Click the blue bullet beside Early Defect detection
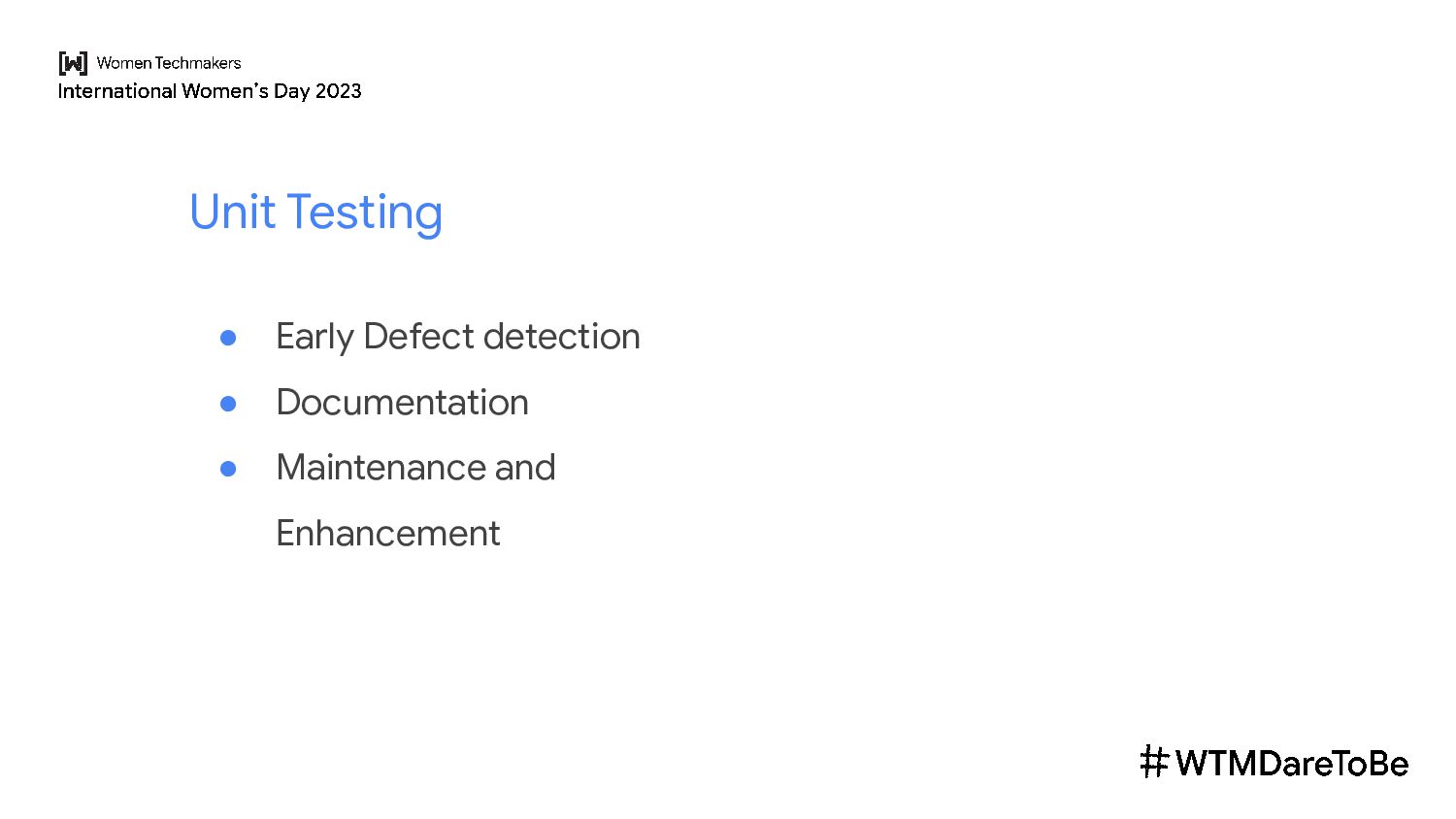This screenshot has width=1456, height=819. tap(228, 338)
